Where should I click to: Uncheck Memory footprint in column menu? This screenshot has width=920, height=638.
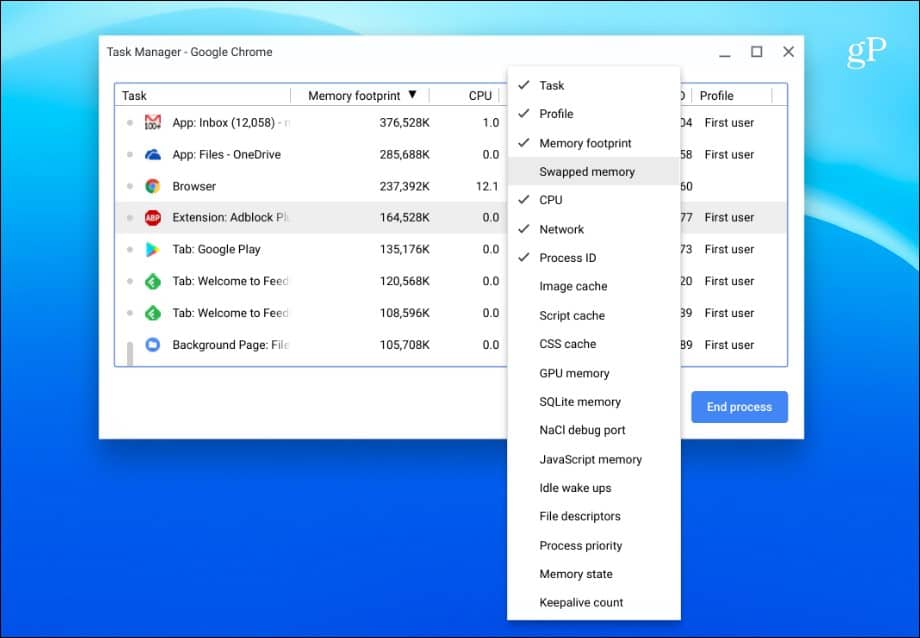[x=594, y=143]
